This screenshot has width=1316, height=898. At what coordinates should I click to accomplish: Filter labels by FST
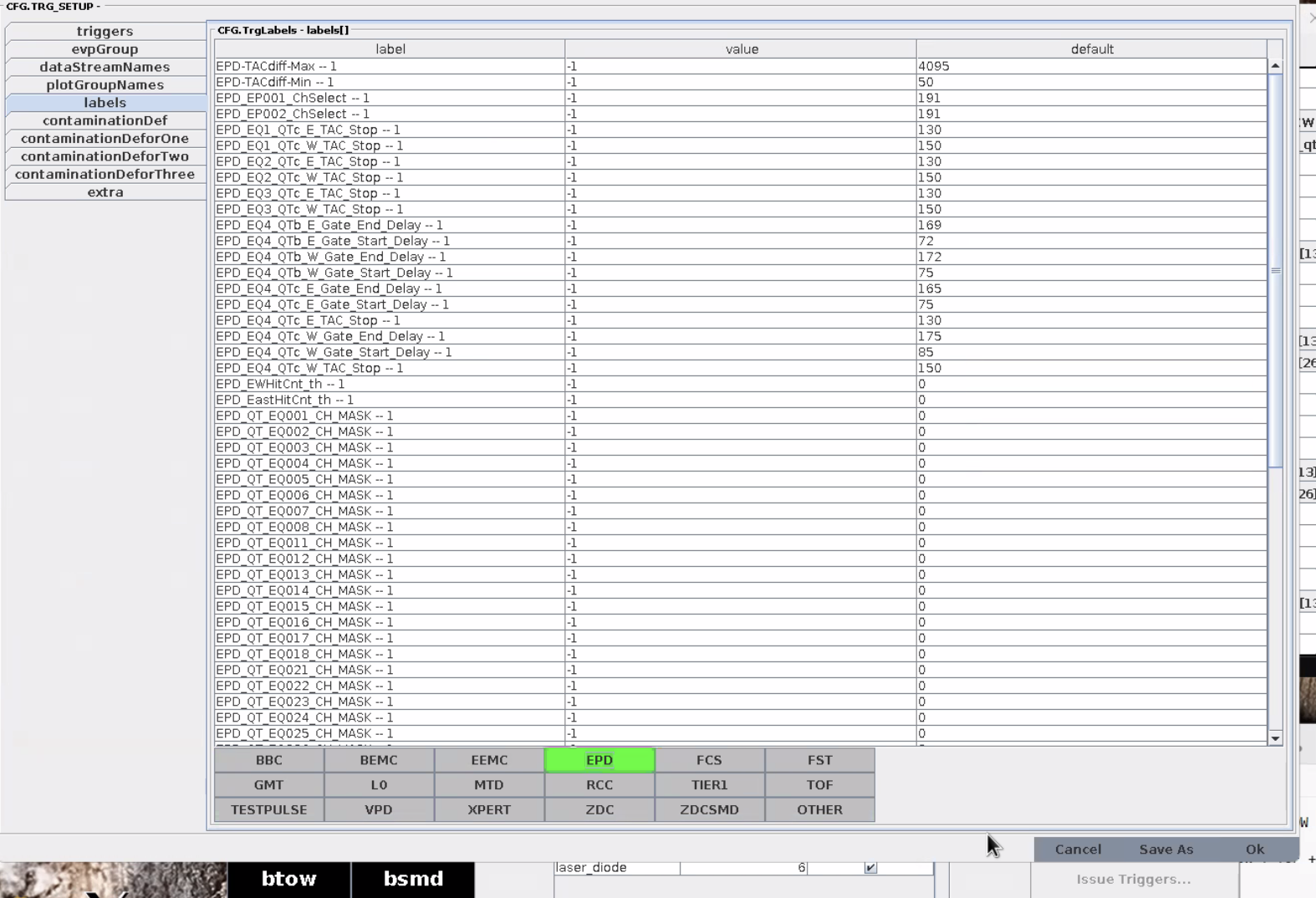click(819, 760)
